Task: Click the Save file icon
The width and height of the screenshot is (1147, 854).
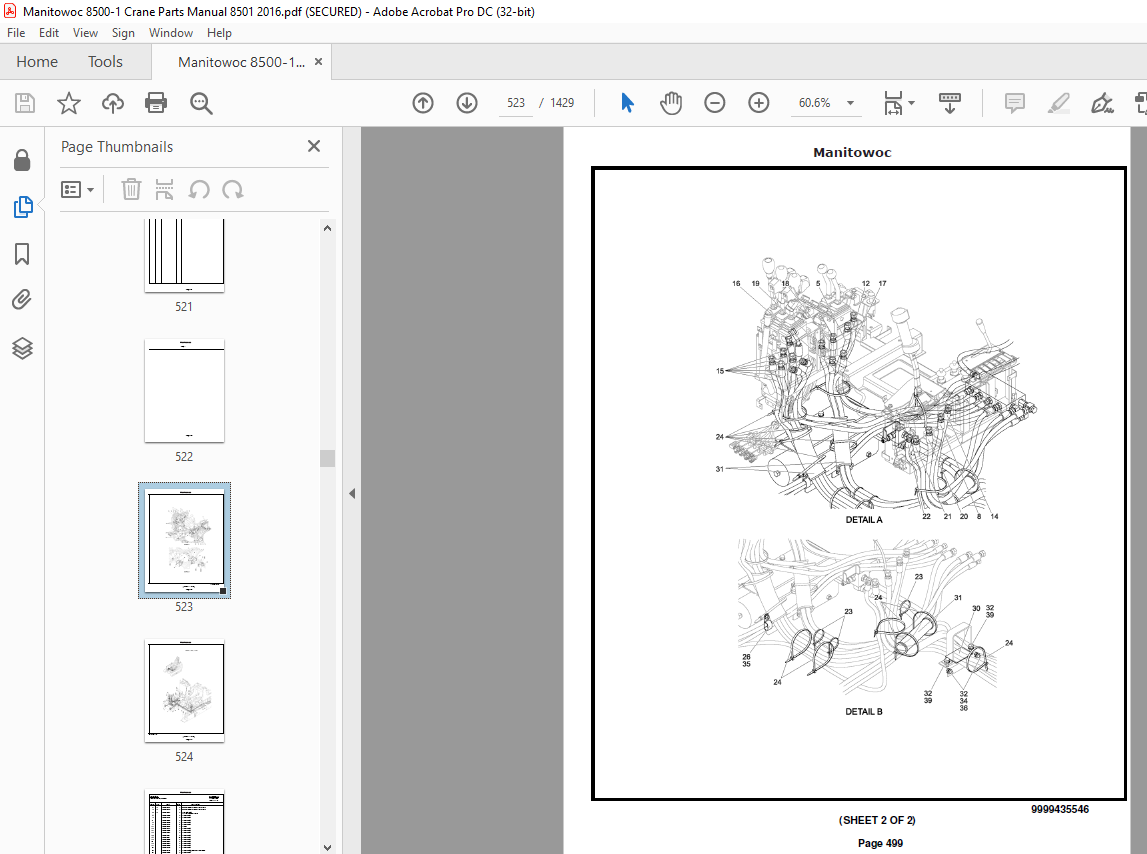Action: pos(25,103)
